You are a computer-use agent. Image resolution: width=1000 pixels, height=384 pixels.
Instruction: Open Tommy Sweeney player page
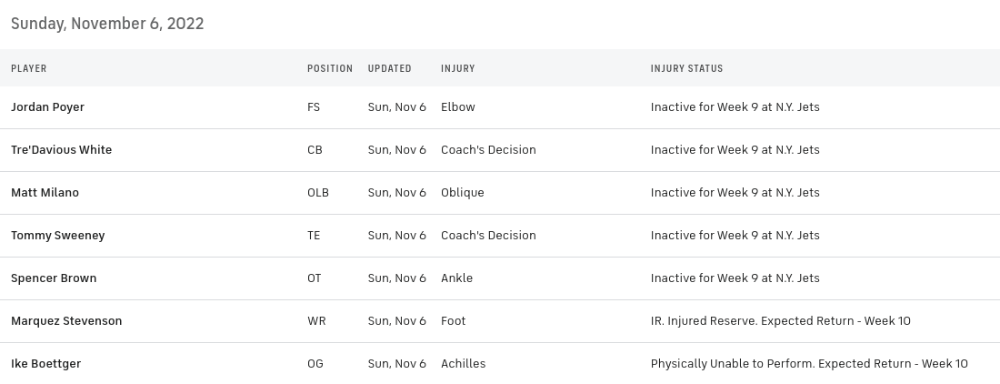coord(58,235)
